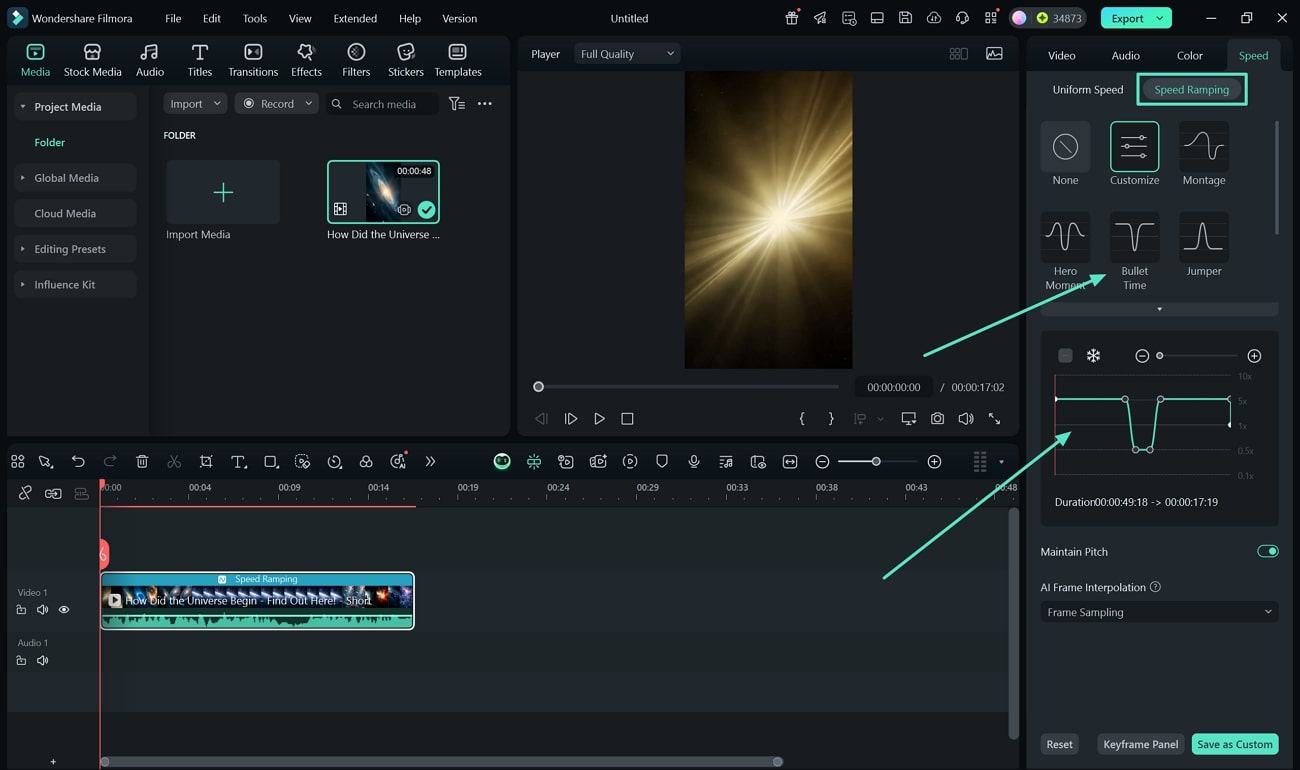Click the delete trash icon
1300x770 pixels.
pos(142,461)
